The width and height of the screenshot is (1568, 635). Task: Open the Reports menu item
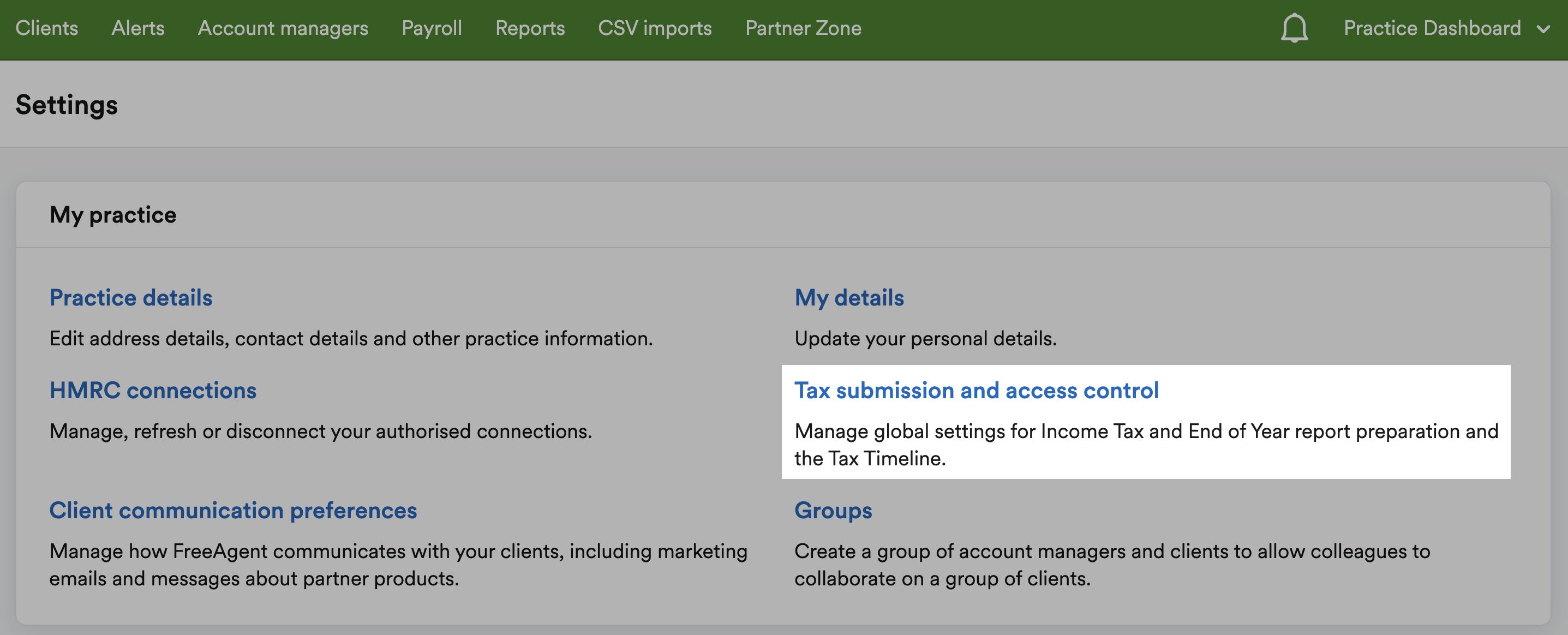click(530, 28)
